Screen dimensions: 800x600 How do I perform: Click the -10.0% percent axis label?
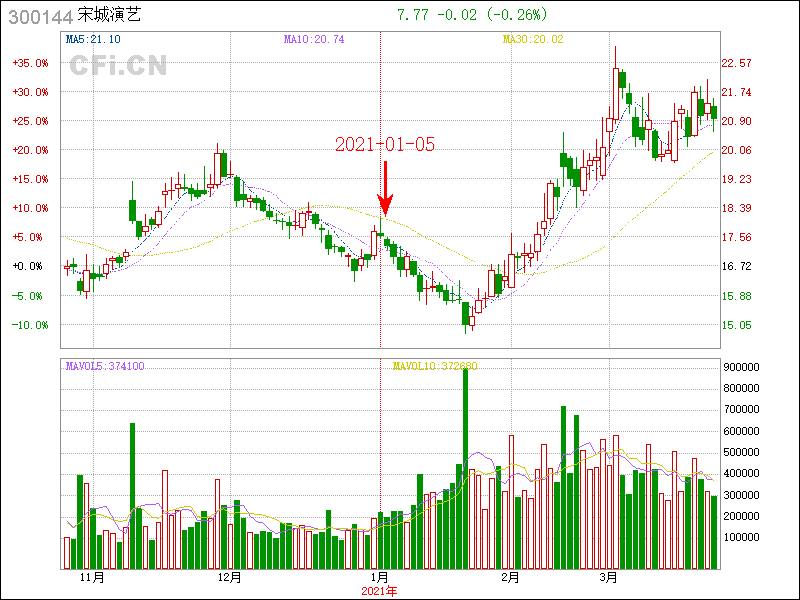pyautogui.click(x=30, y=325)
